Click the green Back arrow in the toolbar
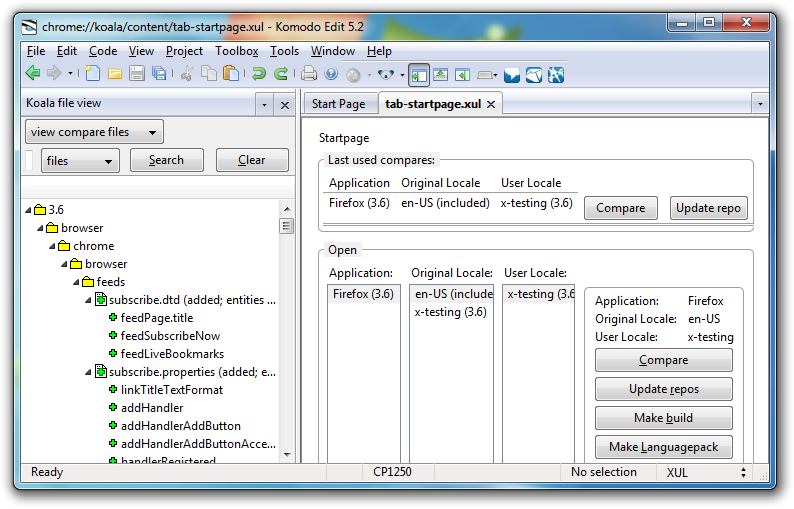794x509 pixels. (x=33, y=73)
